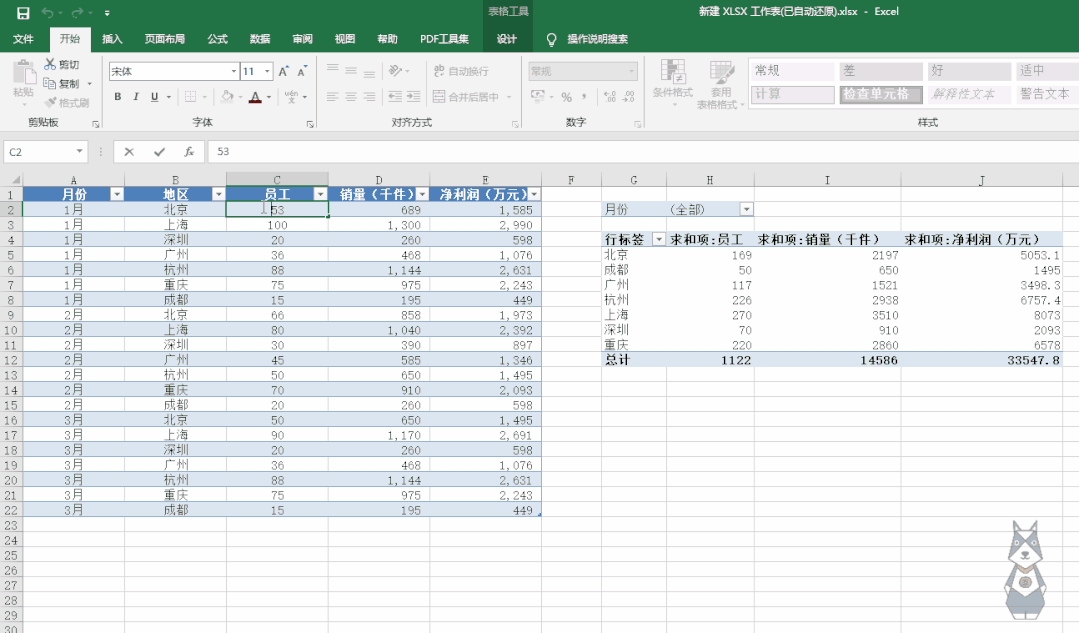Click the decrease decimal icon
The height and width of the screenshot is (633, 1079).
(x=628, y=97)
